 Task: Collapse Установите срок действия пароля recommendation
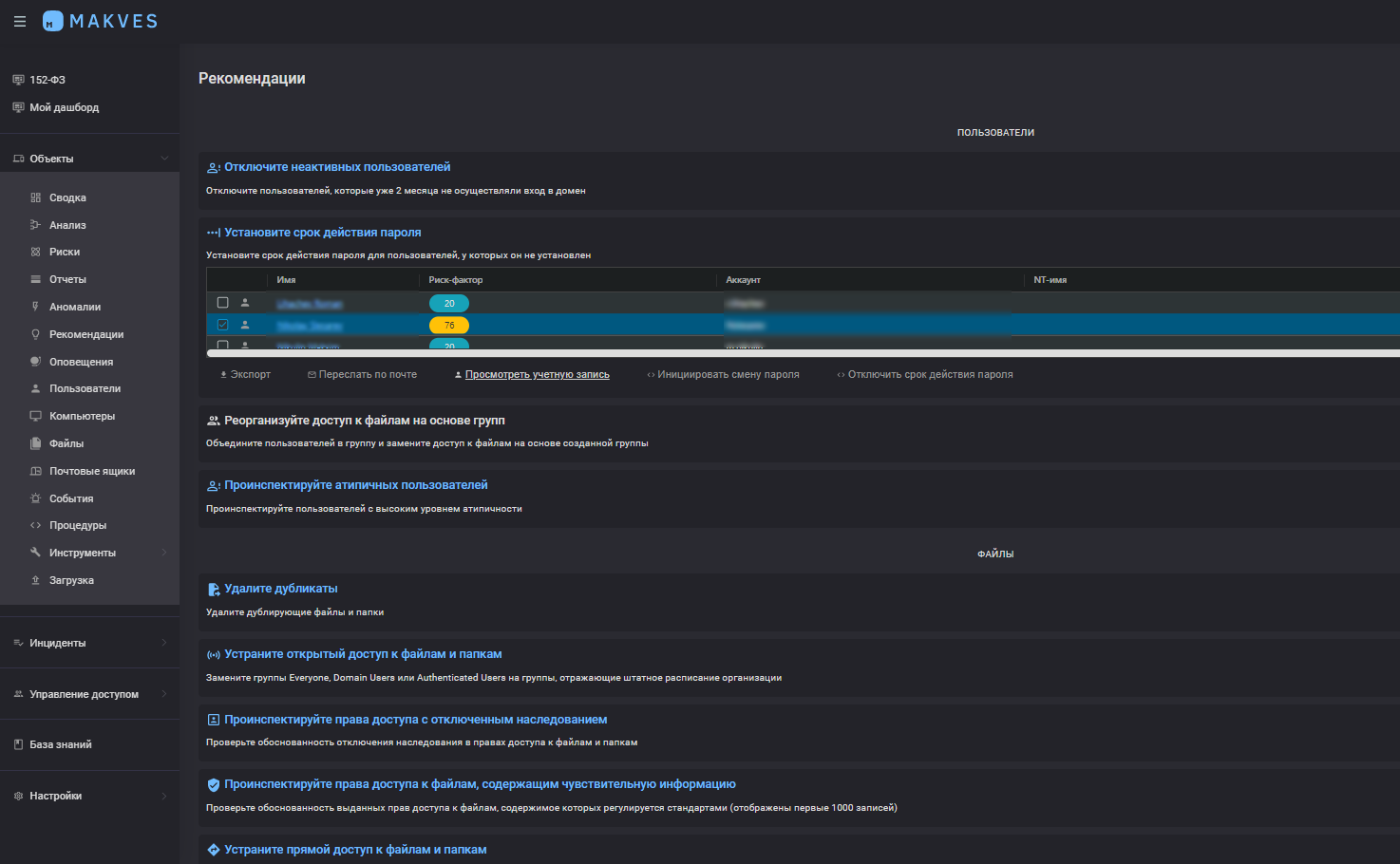[323, 233]
